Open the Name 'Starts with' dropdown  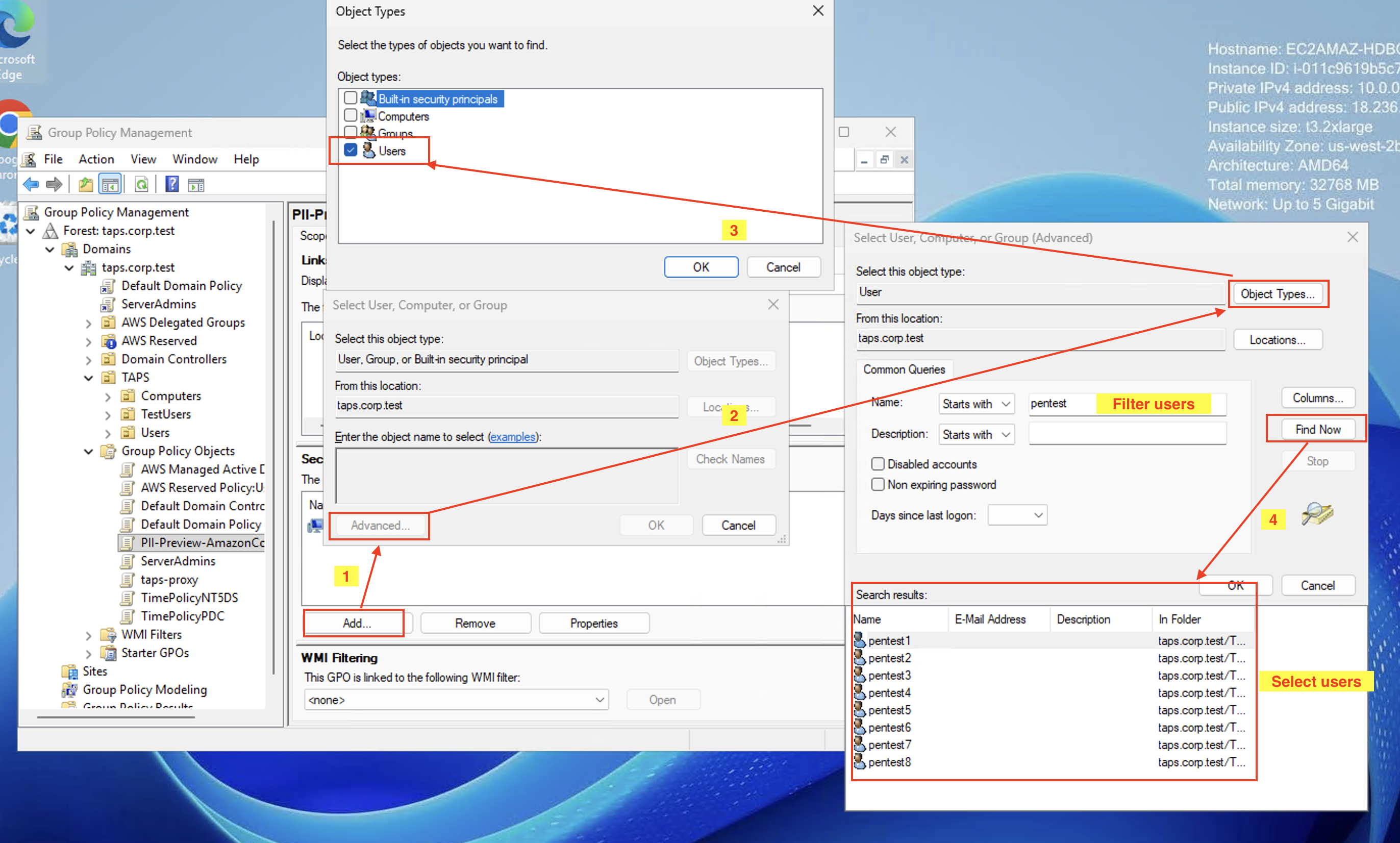977,404
